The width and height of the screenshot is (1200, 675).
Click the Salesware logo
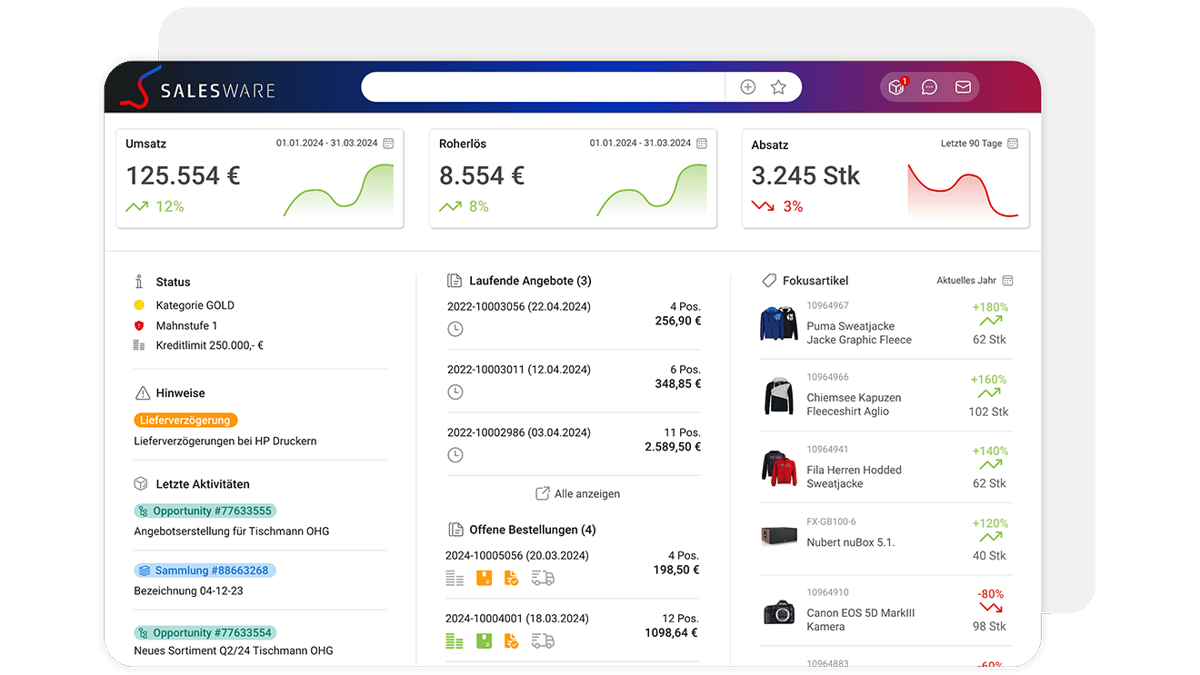click(197, 89)
